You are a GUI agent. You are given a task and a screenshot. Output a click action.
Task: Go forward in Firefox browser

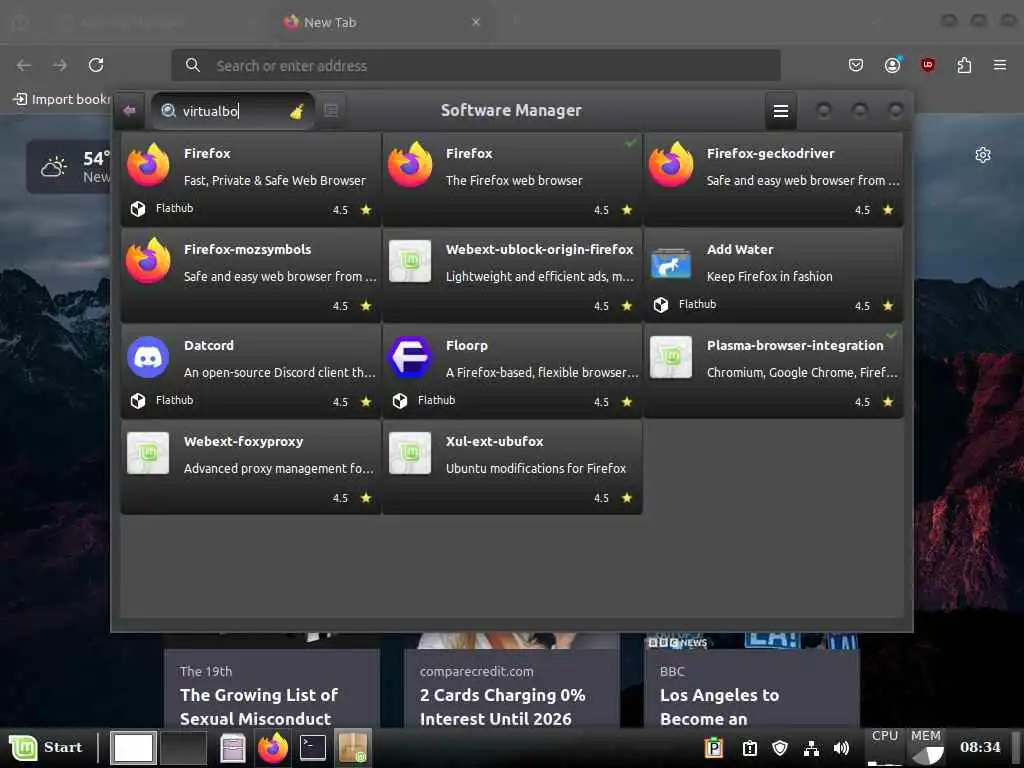pos(60,65)
